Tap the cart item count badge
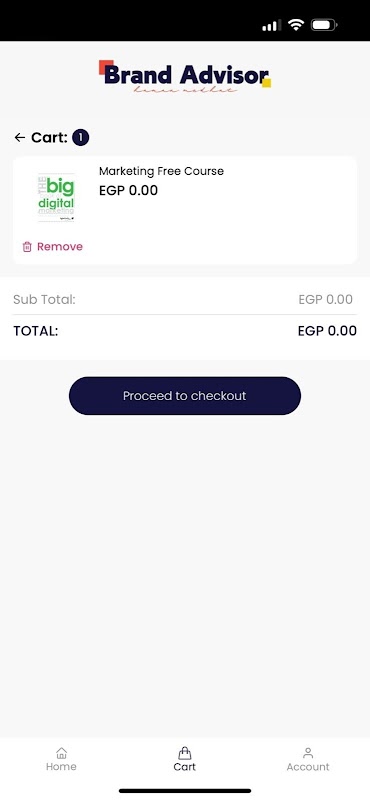The image size is (370, 800). (x=81, y=137)
